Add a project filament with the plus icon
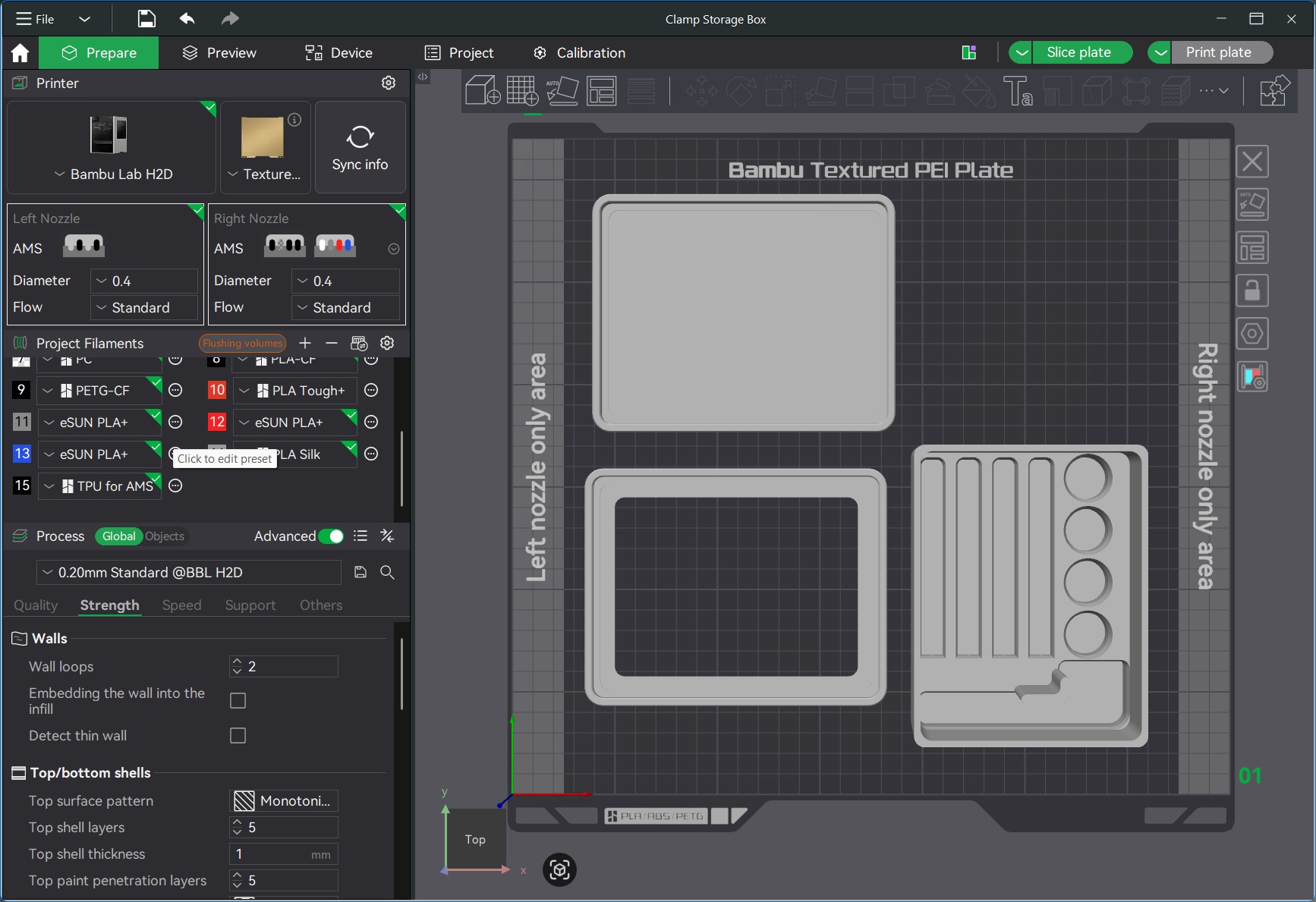 point(305,343)
